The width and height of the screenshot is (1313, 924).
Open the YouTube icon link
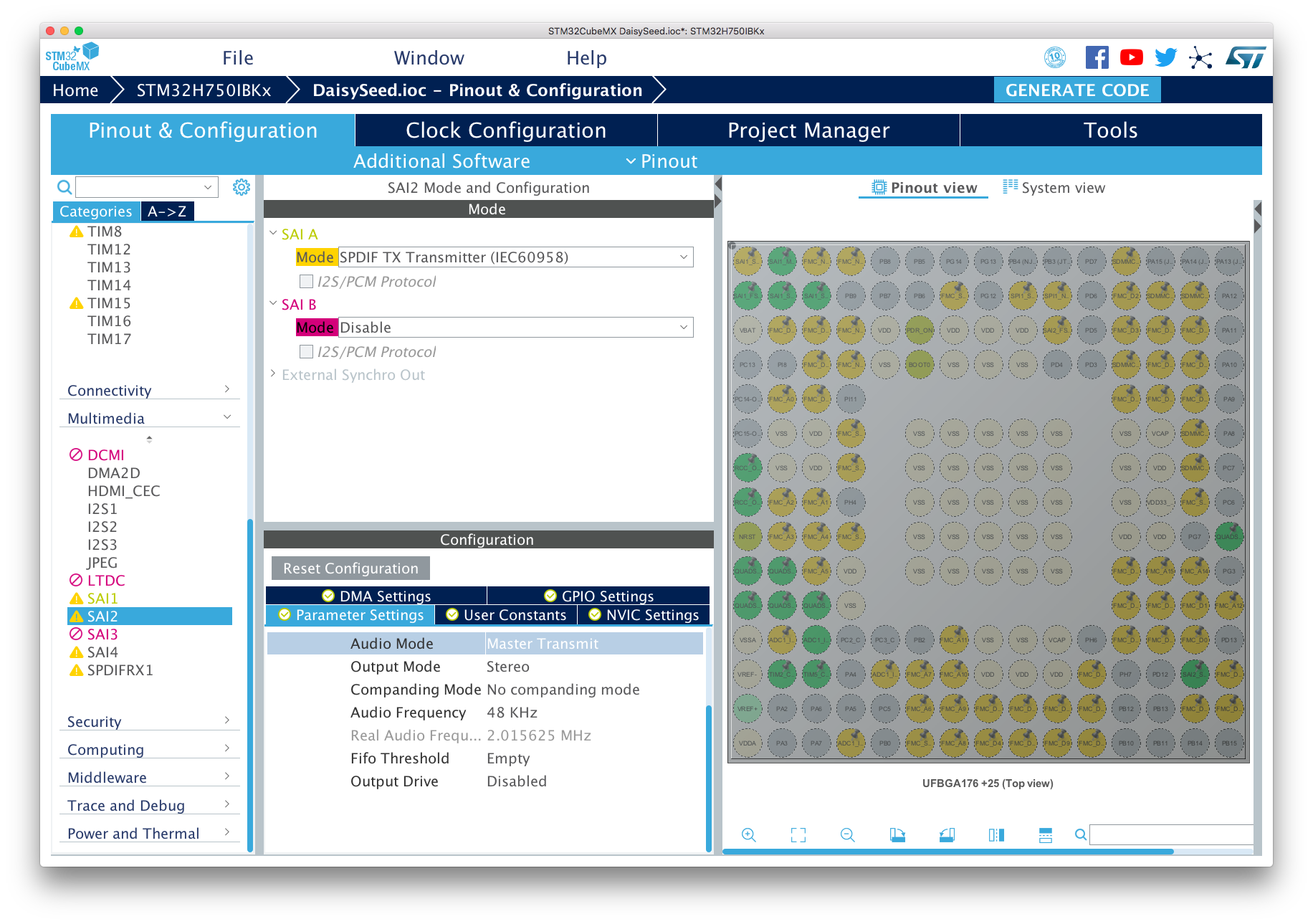(x=1131, y=57)
